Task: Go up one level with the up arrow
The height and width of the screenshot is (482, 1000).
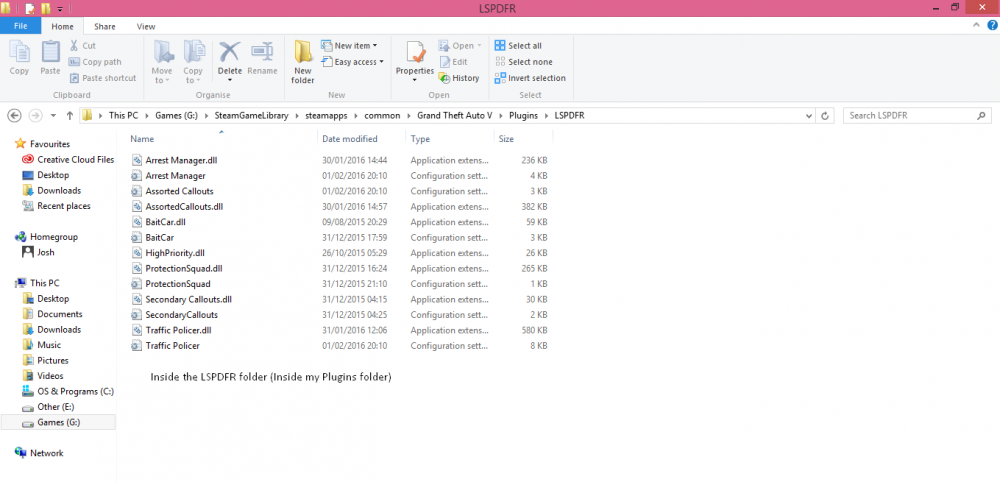Action: pyautogui.click(x=70, y=116)
